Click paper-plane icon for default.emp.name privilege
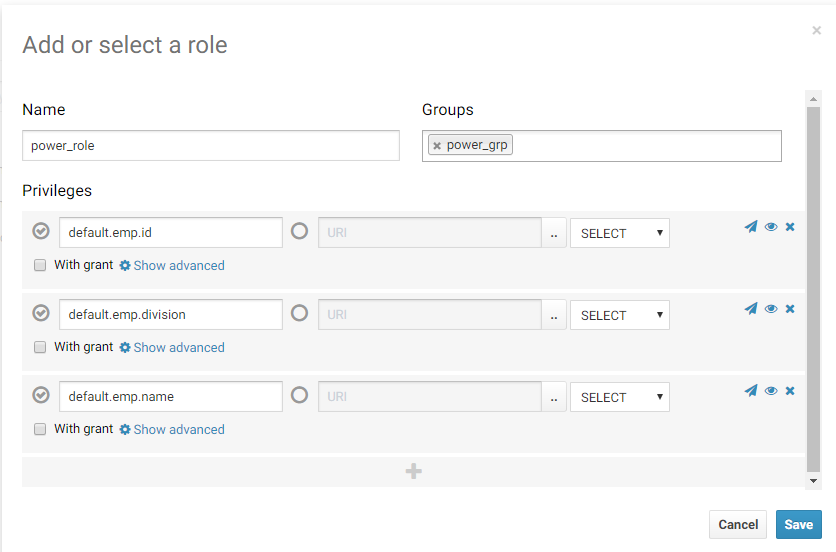 (x=751, y=391)
